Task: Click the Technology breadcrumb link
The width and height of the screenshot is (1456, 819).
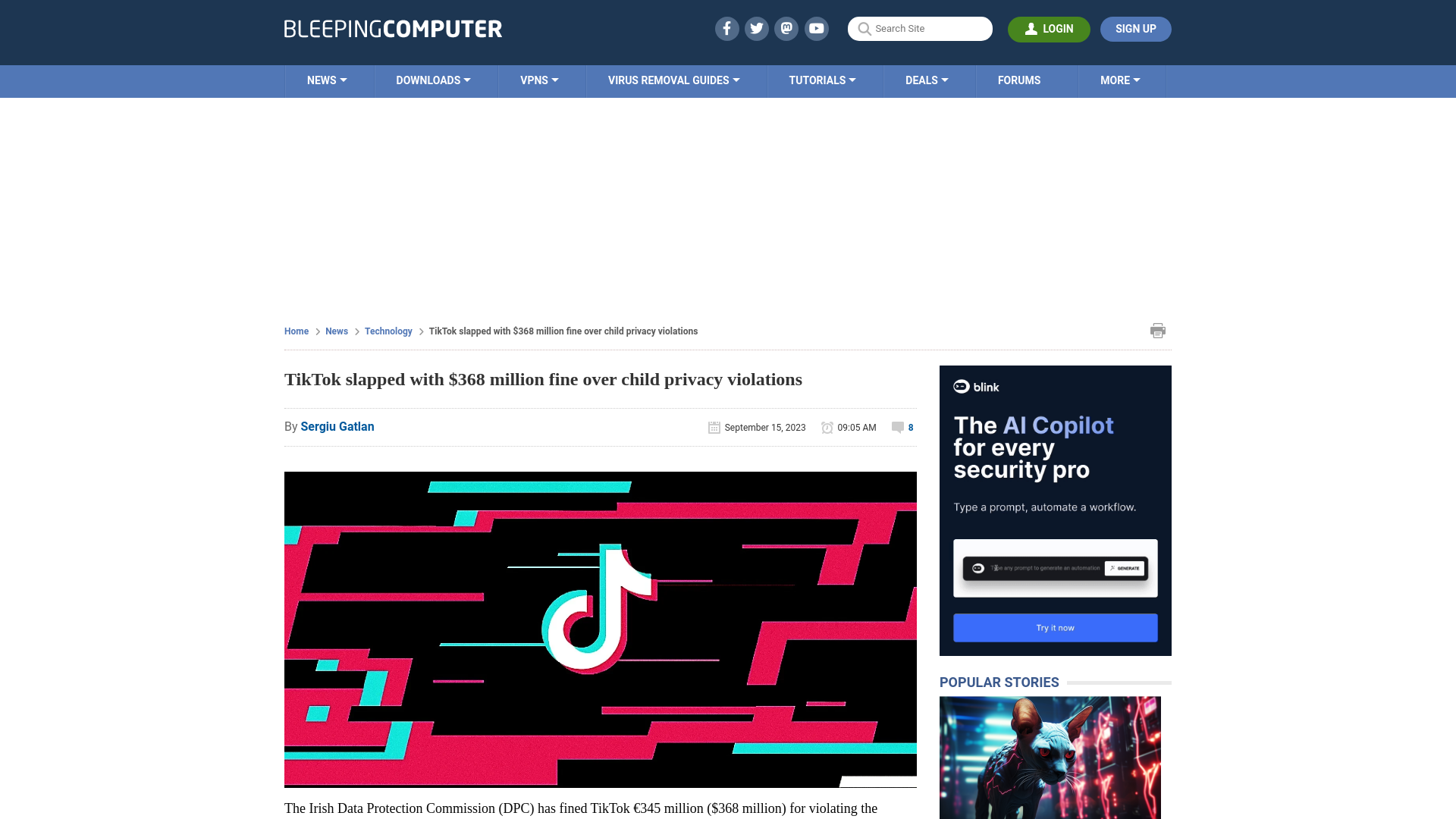Action: [388, 331]
